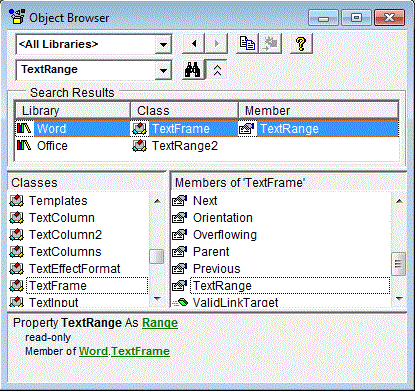This screenshot has height=391, width=415.
Task: Click the binoculars Search button
Action: pos(193,69)
